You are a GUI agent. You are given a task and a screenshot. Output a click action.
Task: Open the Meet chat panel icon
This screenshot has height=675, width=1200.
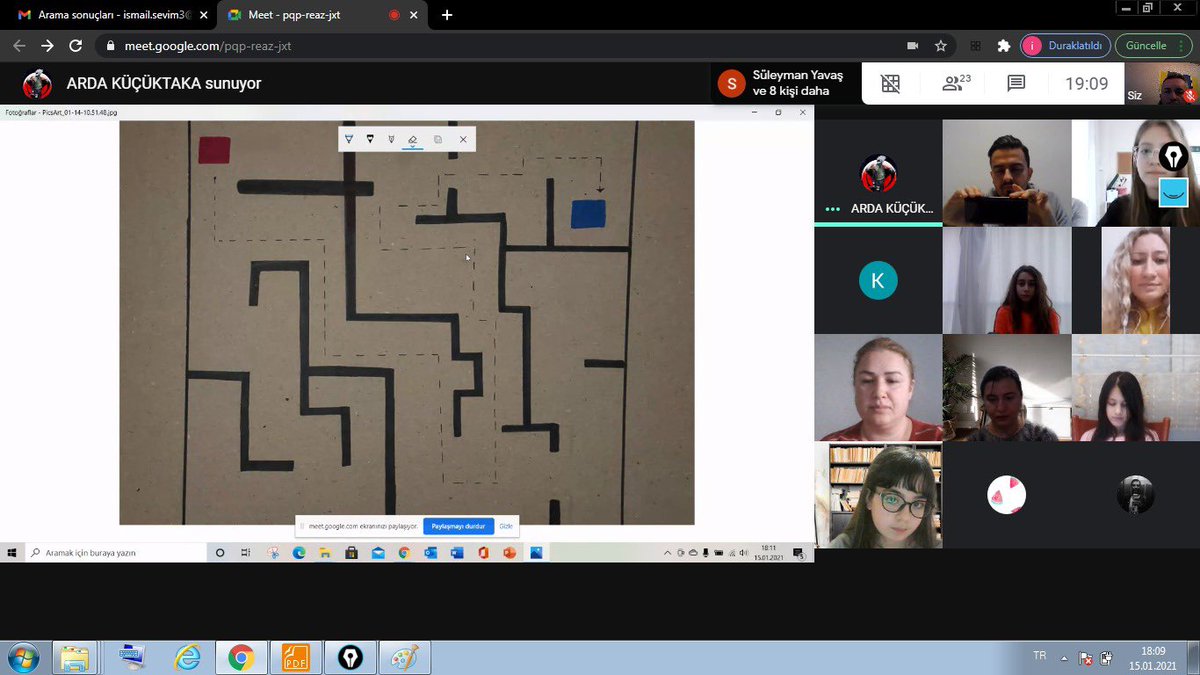tap(1016, 83)
